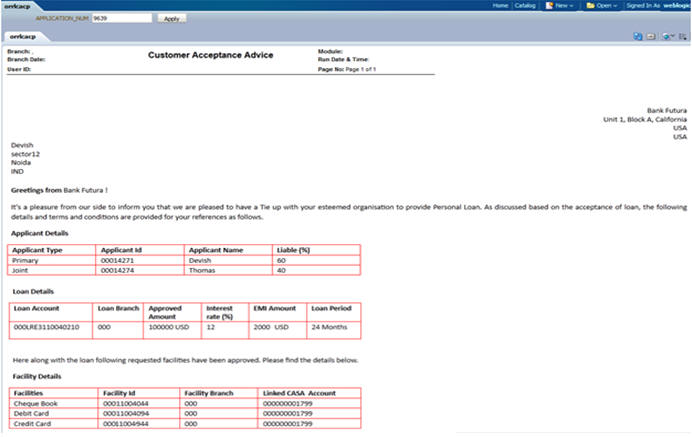This screenshot has height=437, width=692.
Task: Click the Home link in top bar
Action: click(x=500, y=6)
